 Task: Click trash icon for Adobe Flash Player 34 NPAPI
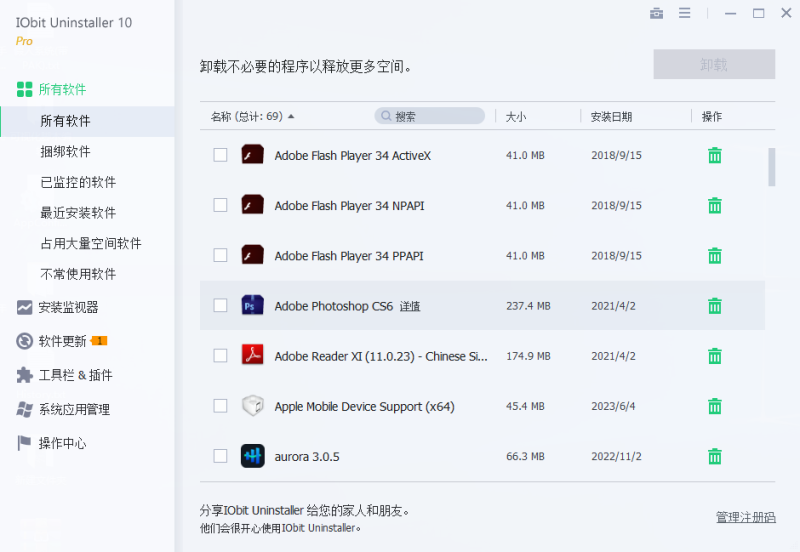coord(715,205)
